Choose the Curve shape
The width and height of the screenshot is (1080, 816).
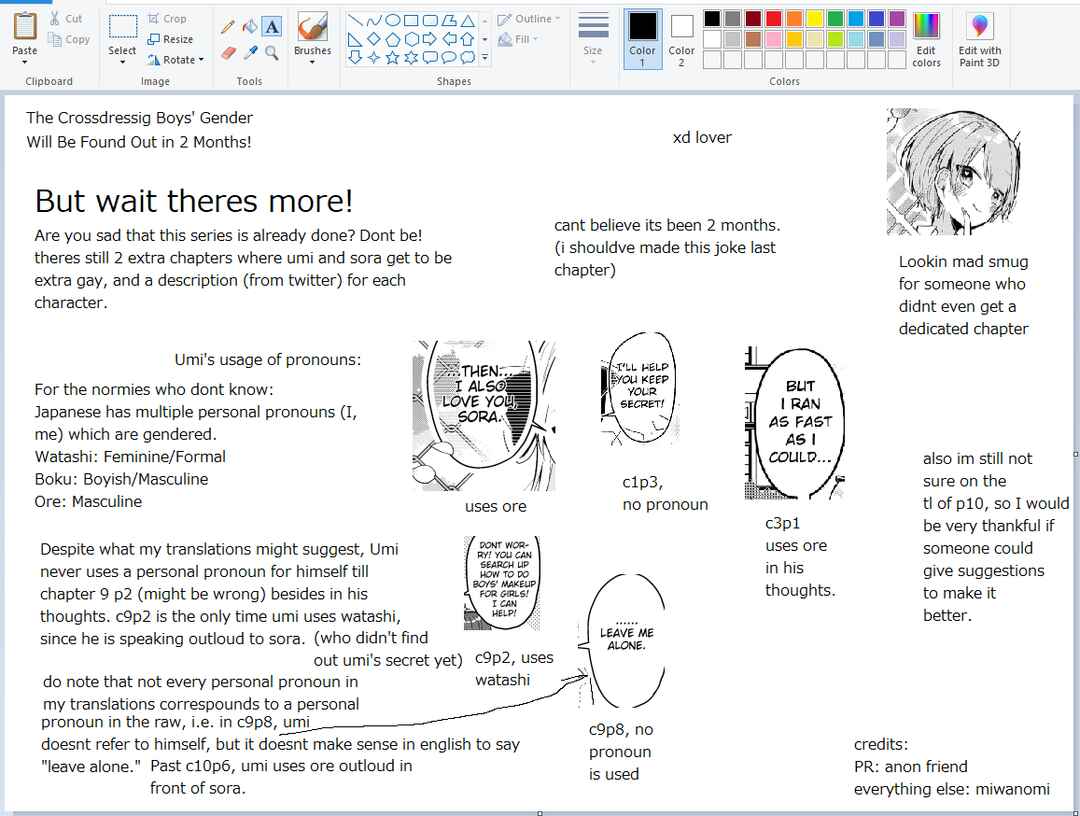[373, 20]
